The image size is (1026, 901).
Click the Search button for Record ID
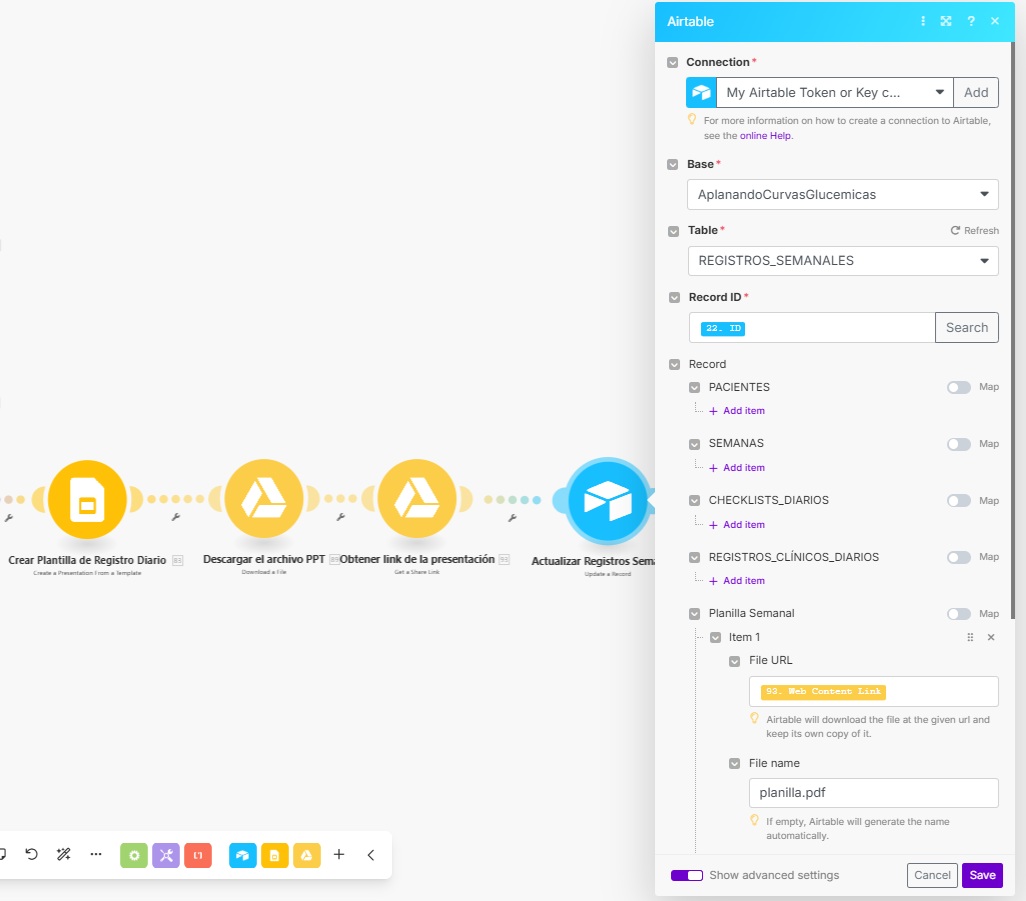[966, 327]
